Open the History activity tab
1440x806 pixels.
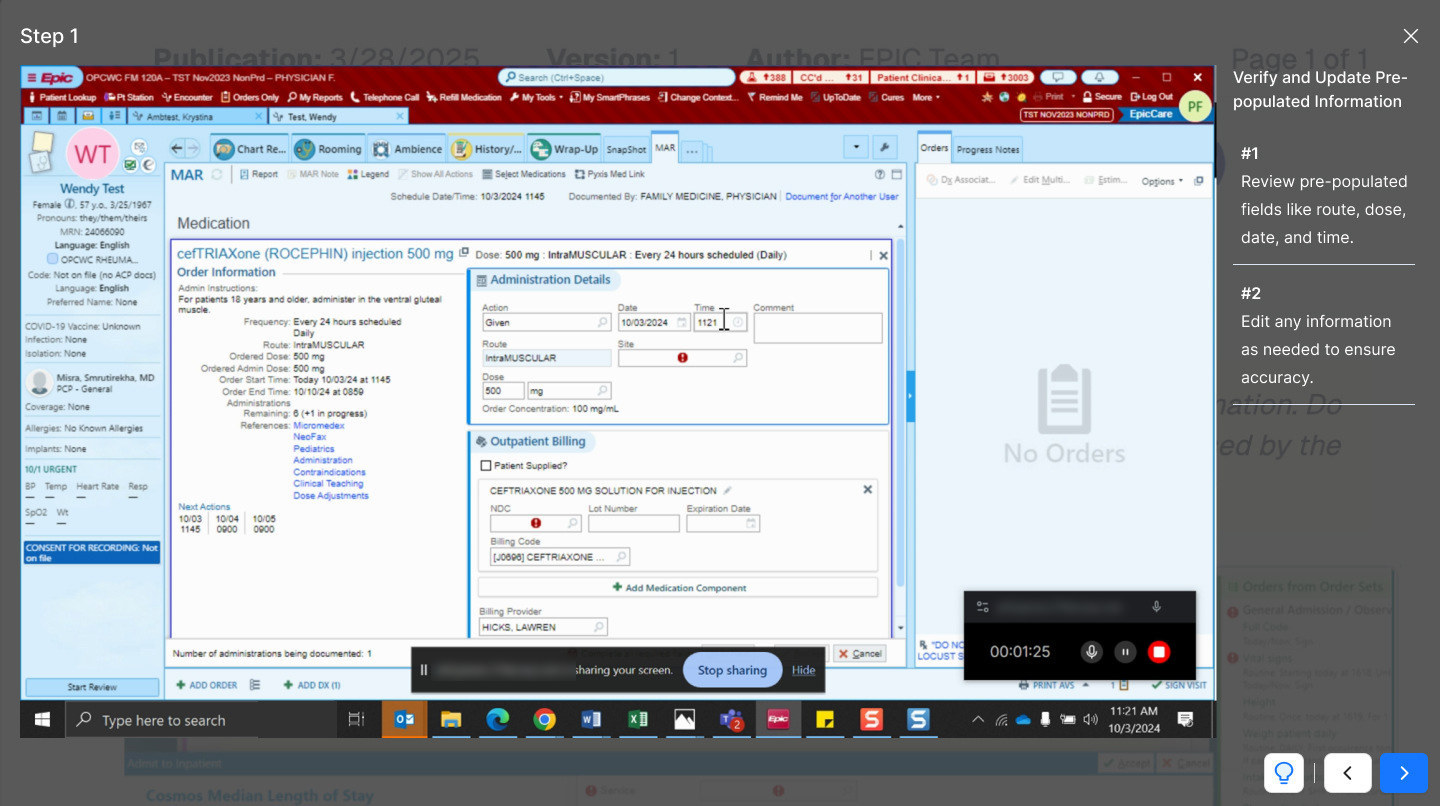point(486,149)
